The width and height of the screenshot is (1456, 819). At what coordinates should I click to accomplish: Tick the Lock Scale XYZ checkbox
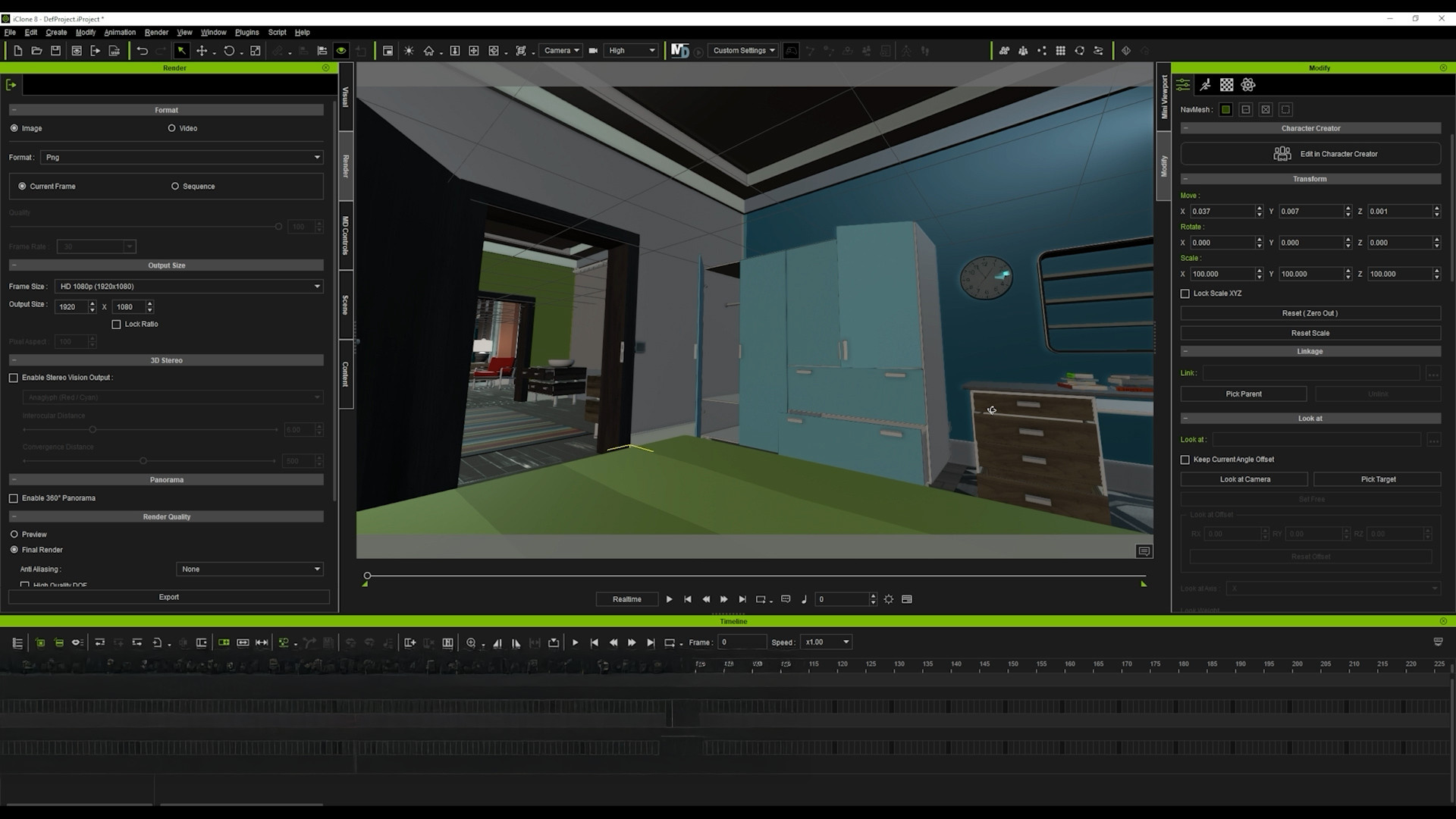coord(1185,293)
